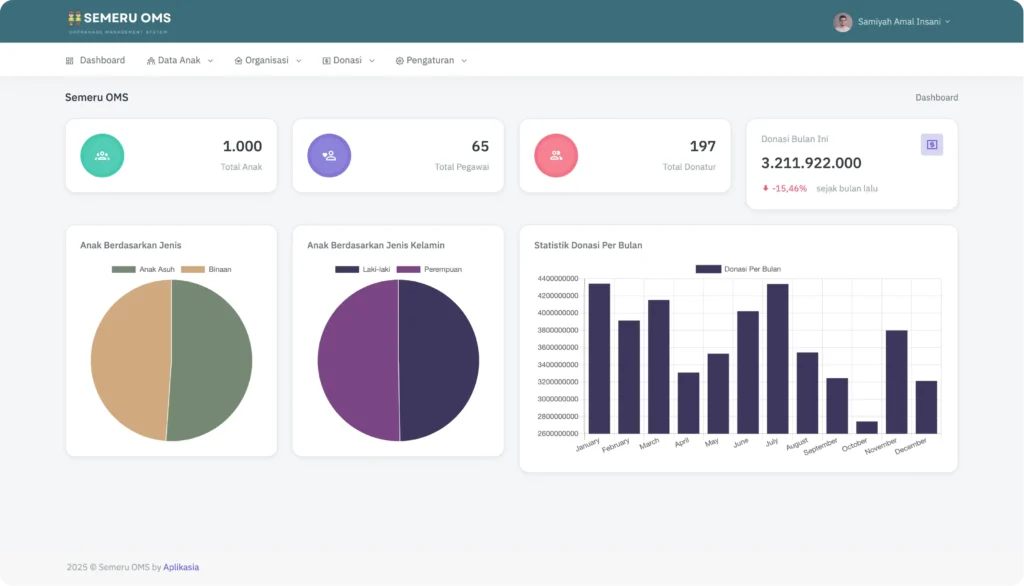Click the red down arrow percentage indicator
Image resolution: width=1024 pixels, height=586 pixels.
tap(766, 189)
